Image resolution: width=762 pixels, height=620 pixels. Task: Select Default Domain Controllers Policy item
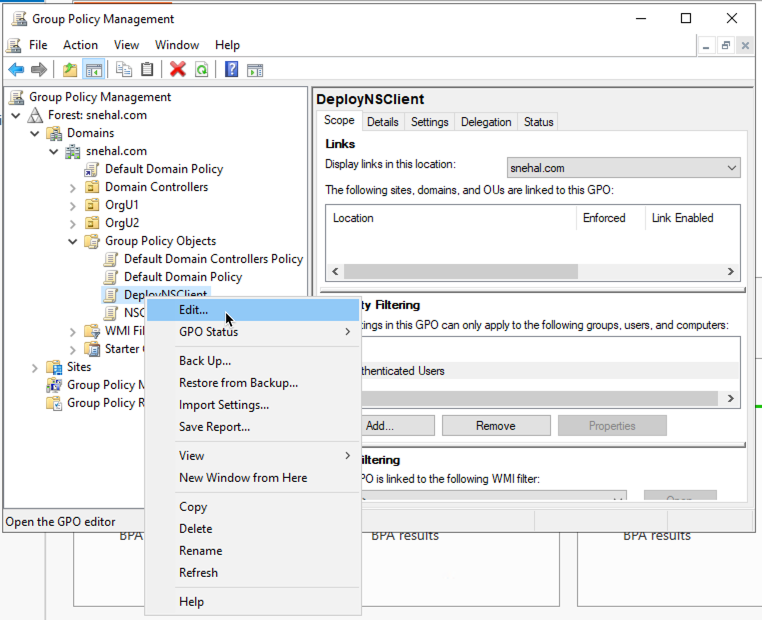point(212,259)
